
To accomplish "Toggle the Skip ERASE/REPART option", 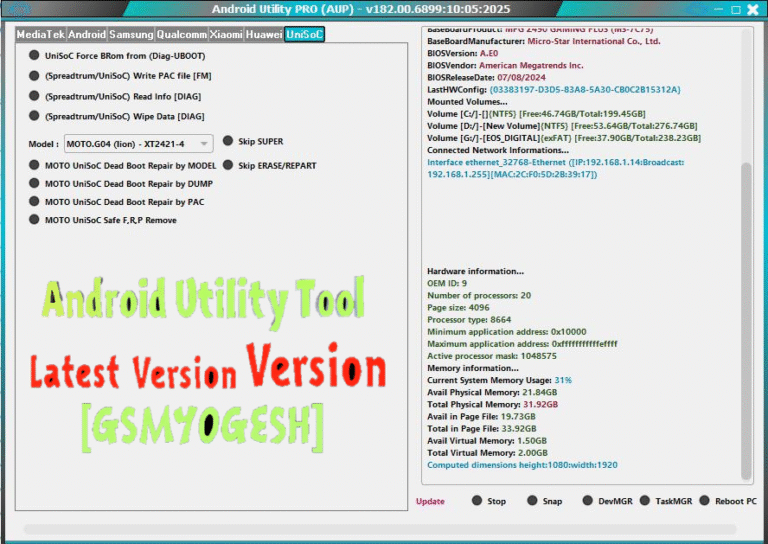I will point(228,165).
